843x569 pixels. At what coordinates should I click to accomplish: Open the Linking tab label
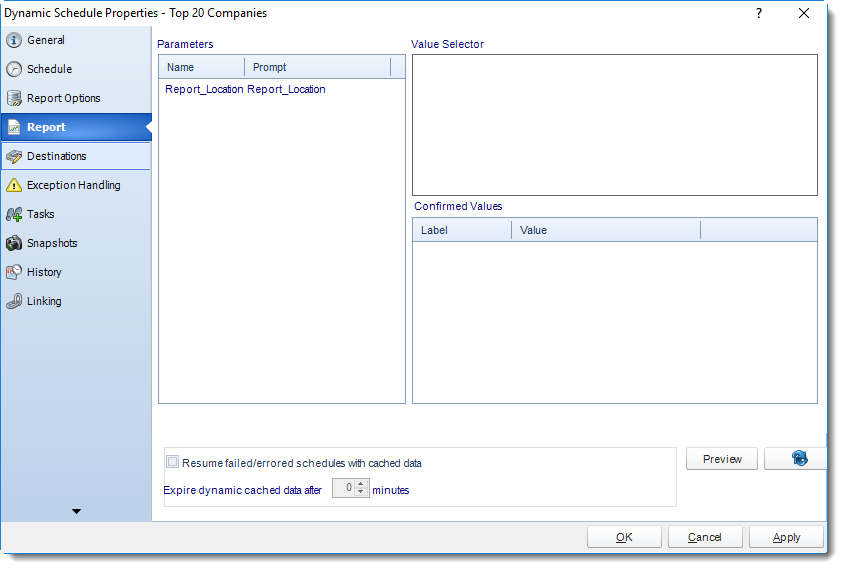coord(44,302)
